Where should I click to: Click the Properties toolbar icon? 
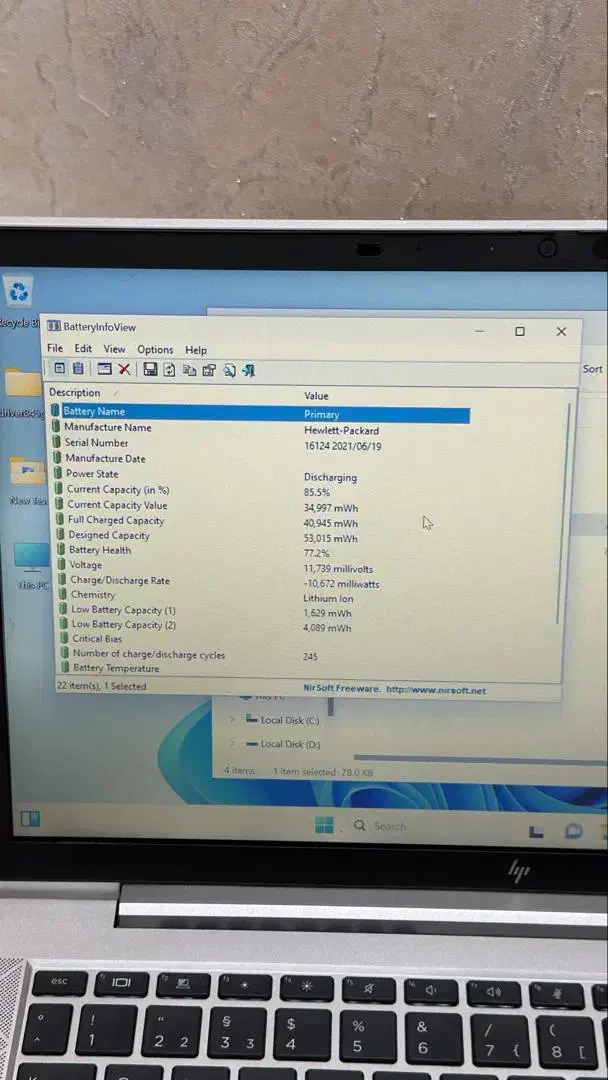click(x=209, y=371)
